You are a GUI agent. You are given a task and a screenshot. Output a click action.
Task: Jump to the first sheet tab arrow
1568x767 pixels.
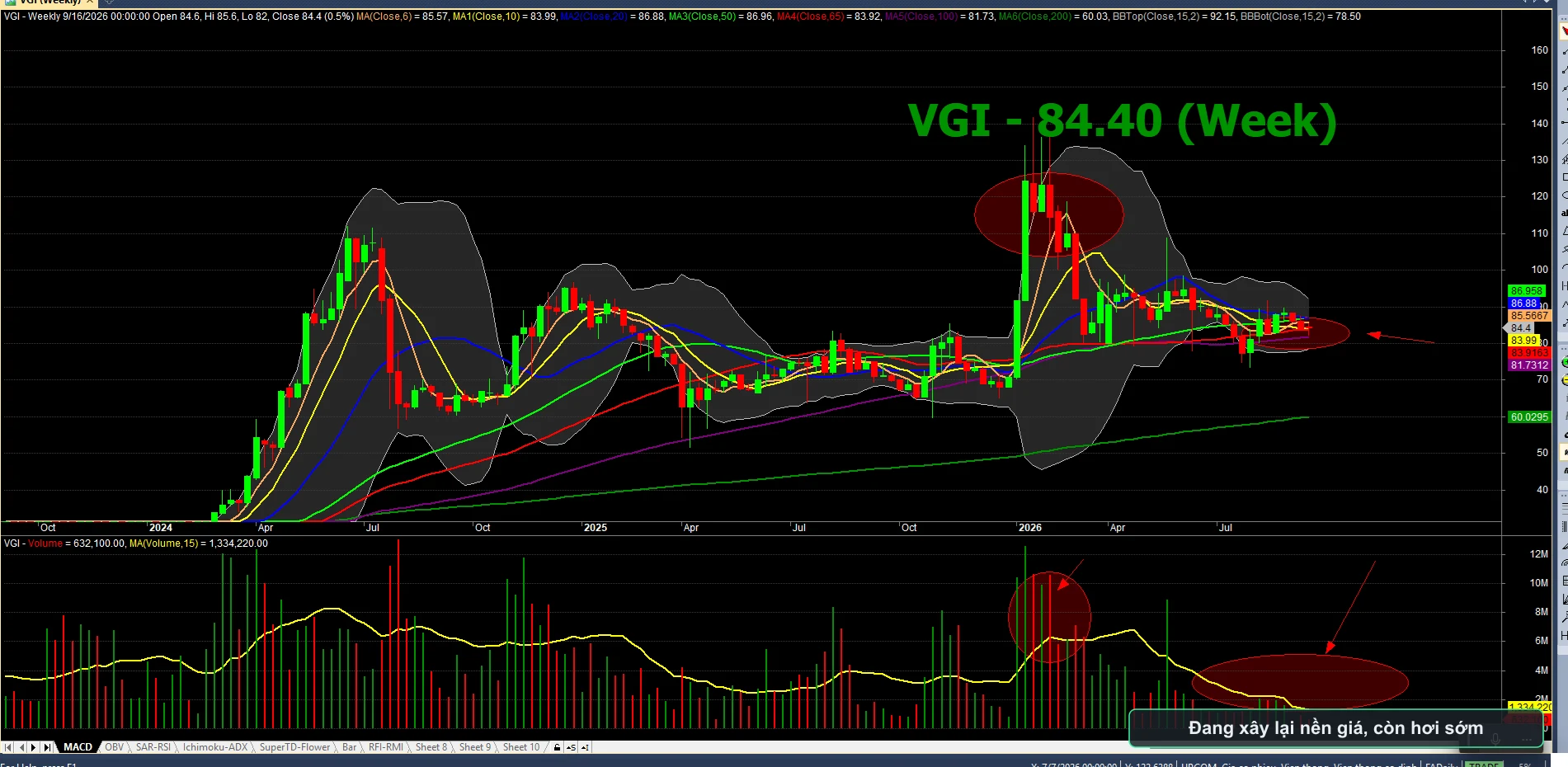point(8,747)
